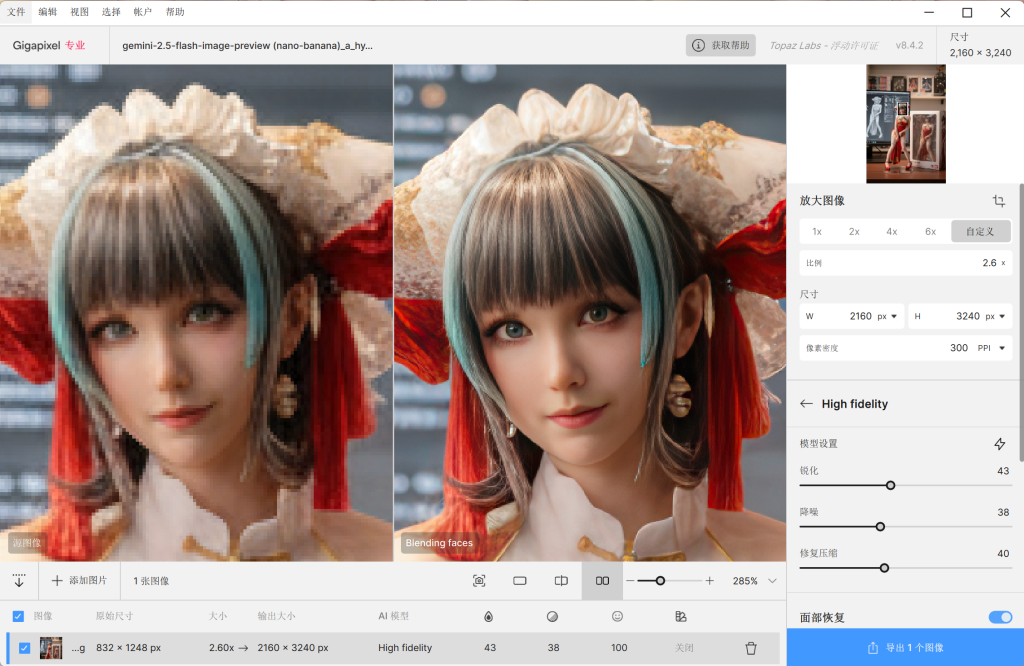Toggle the 面部恢复 face recovery switch

(x=1000, y=618)
